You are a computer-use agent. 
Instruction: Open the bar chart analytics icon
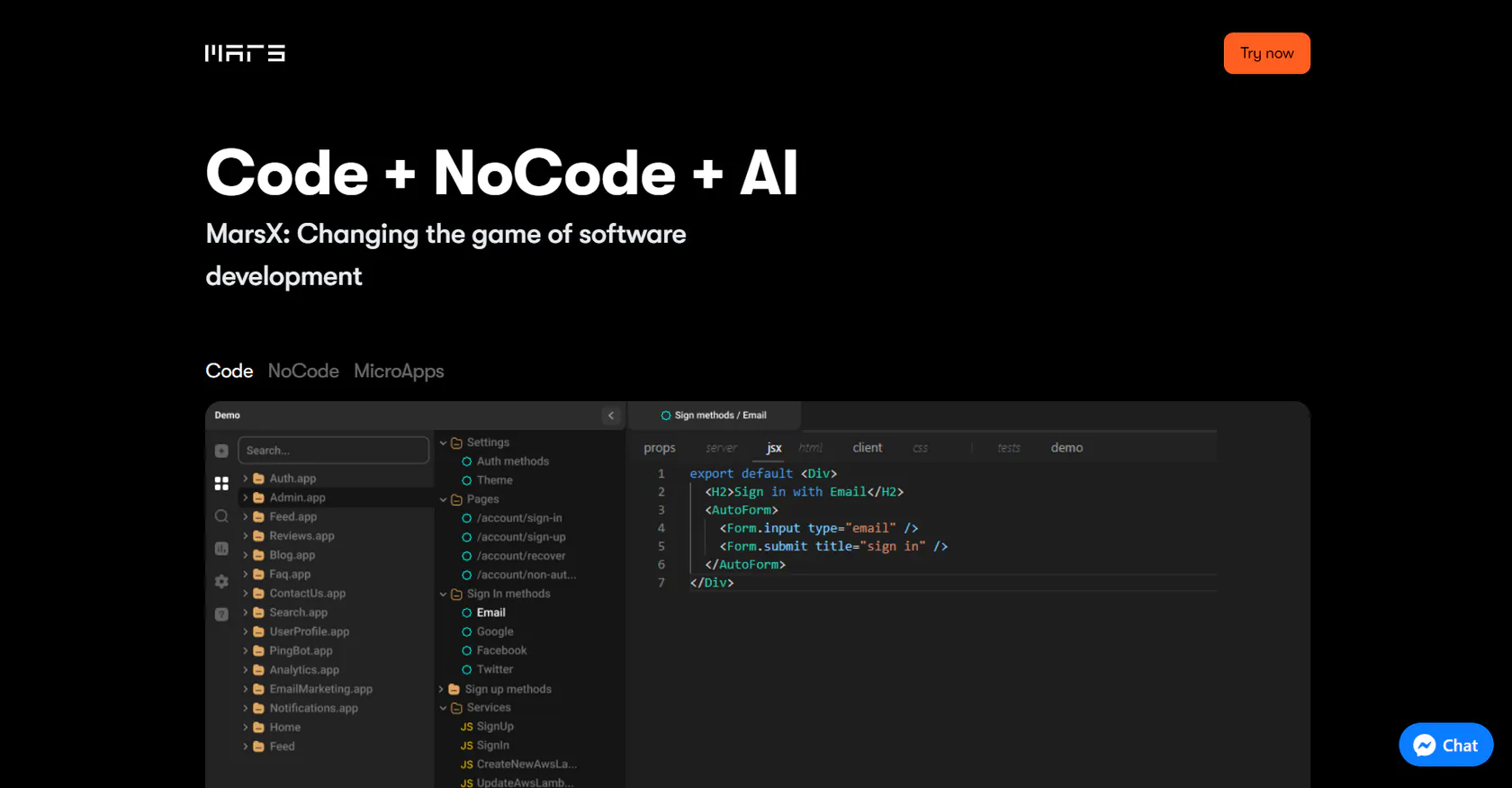pyautogui.click(x=221, y=549)
